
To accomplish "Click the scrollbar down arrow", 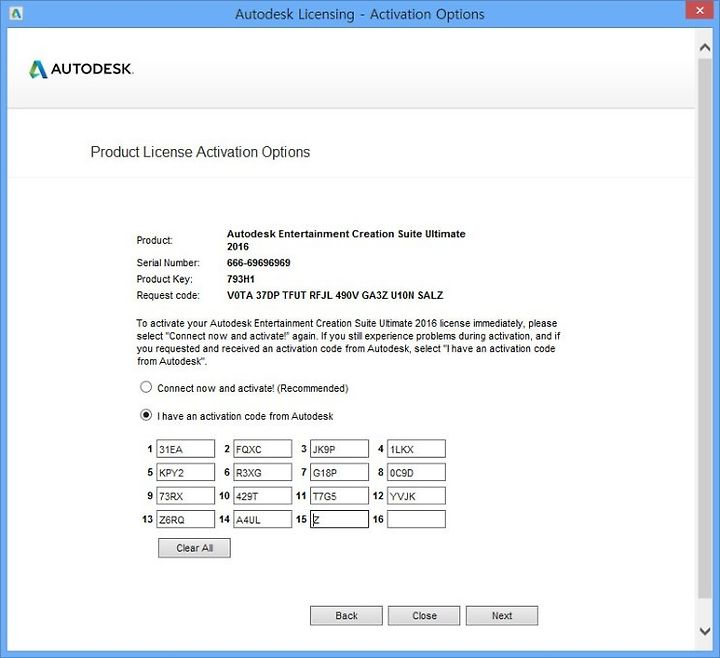I will [x=705, y=631].
